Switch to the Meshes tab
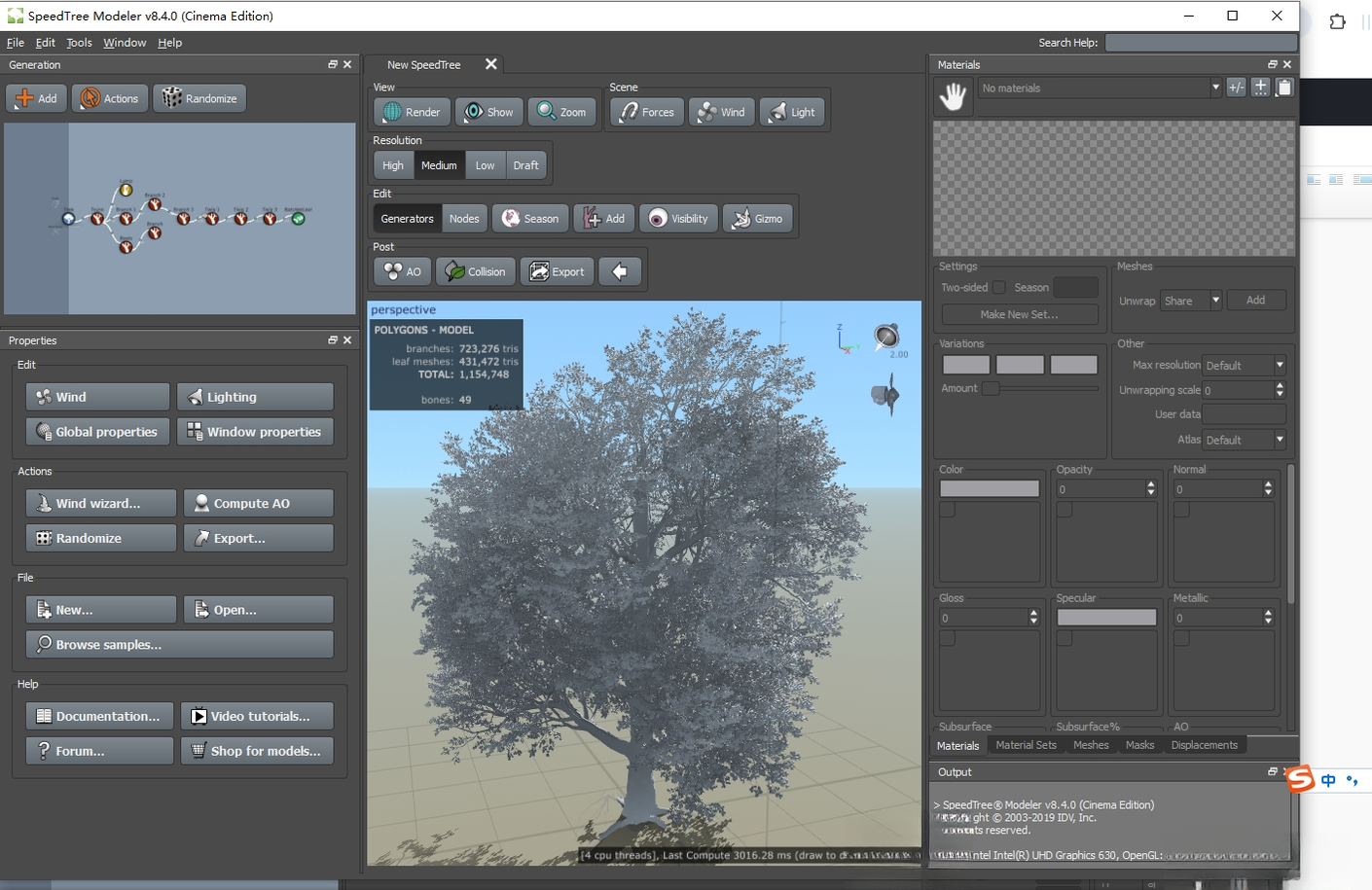Screen dimensions: 1372x890 (x=1091, y=745)
